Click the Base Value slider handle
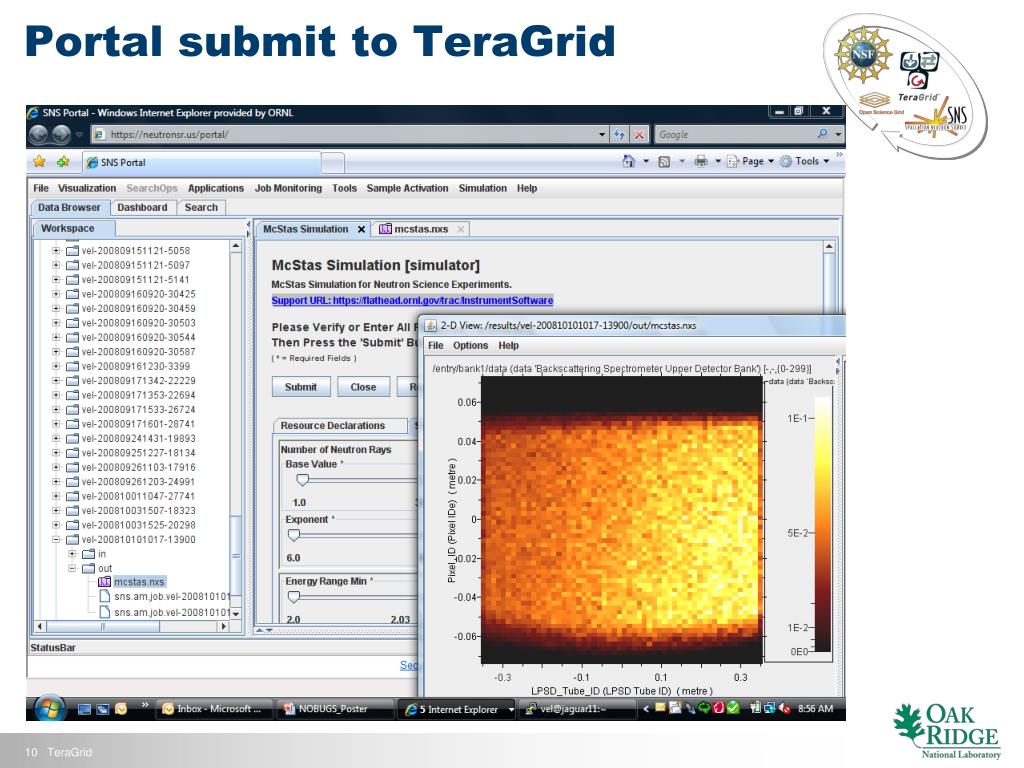The width and height of the screenshot is (1024, 768). point(302,480)
